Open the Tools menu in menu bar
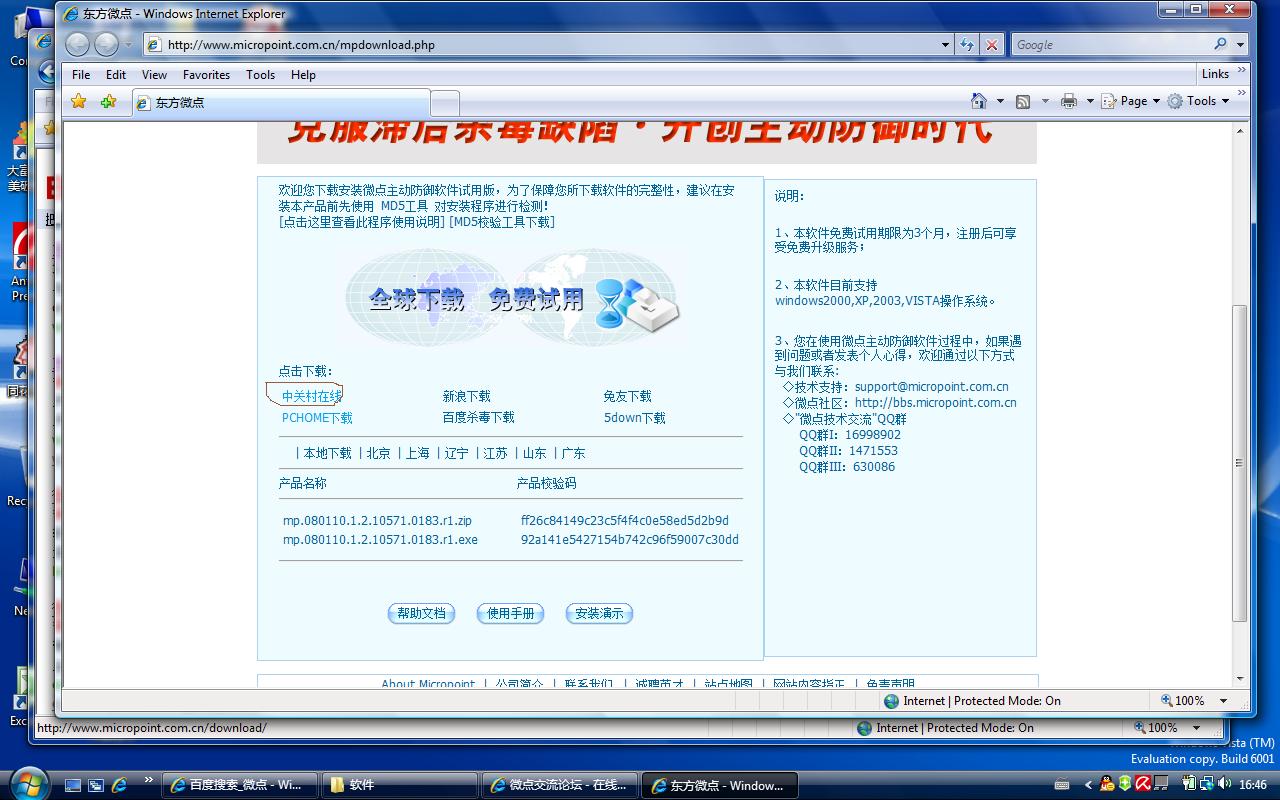The height and width of the screenshot is (800, 1280). pos(260,75)
